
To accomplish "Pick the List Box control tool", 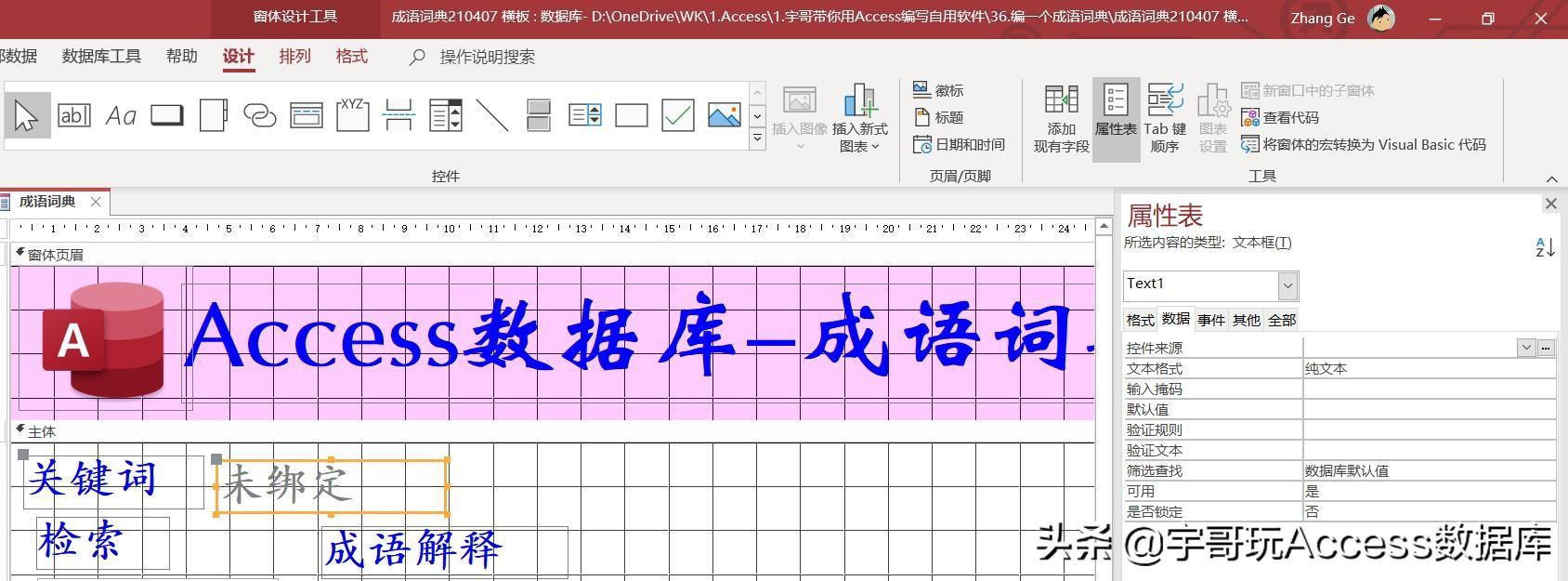I will [x=585, y=116].
